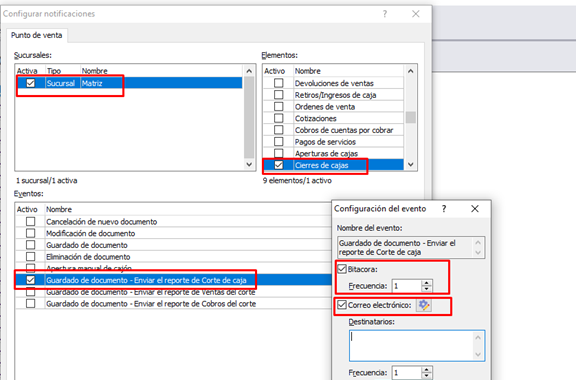The image size is (576, 380).
Task: Enable Retiros/Ingresos de caja checkbox
Action: coord(279,95)
